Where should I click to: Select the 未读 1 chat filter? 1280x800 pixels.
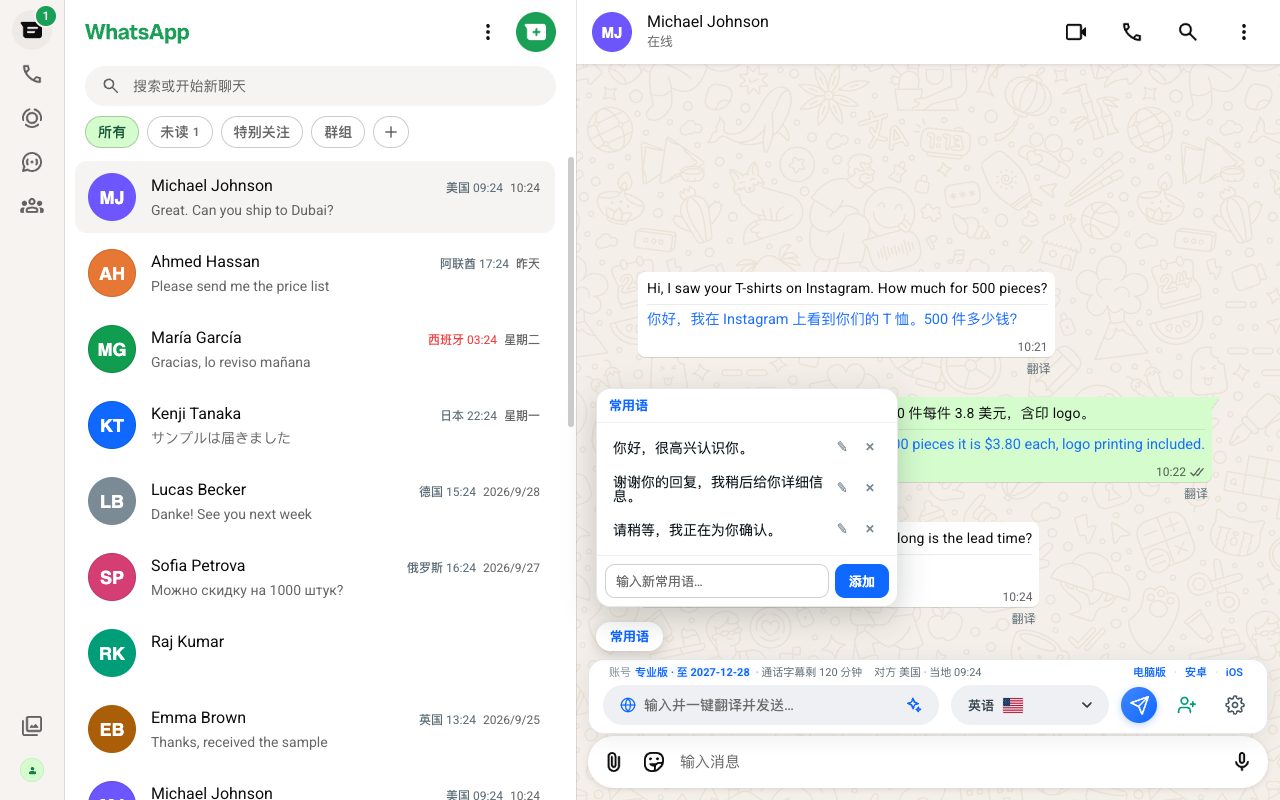pyautogui.click(x=180, y=132)
